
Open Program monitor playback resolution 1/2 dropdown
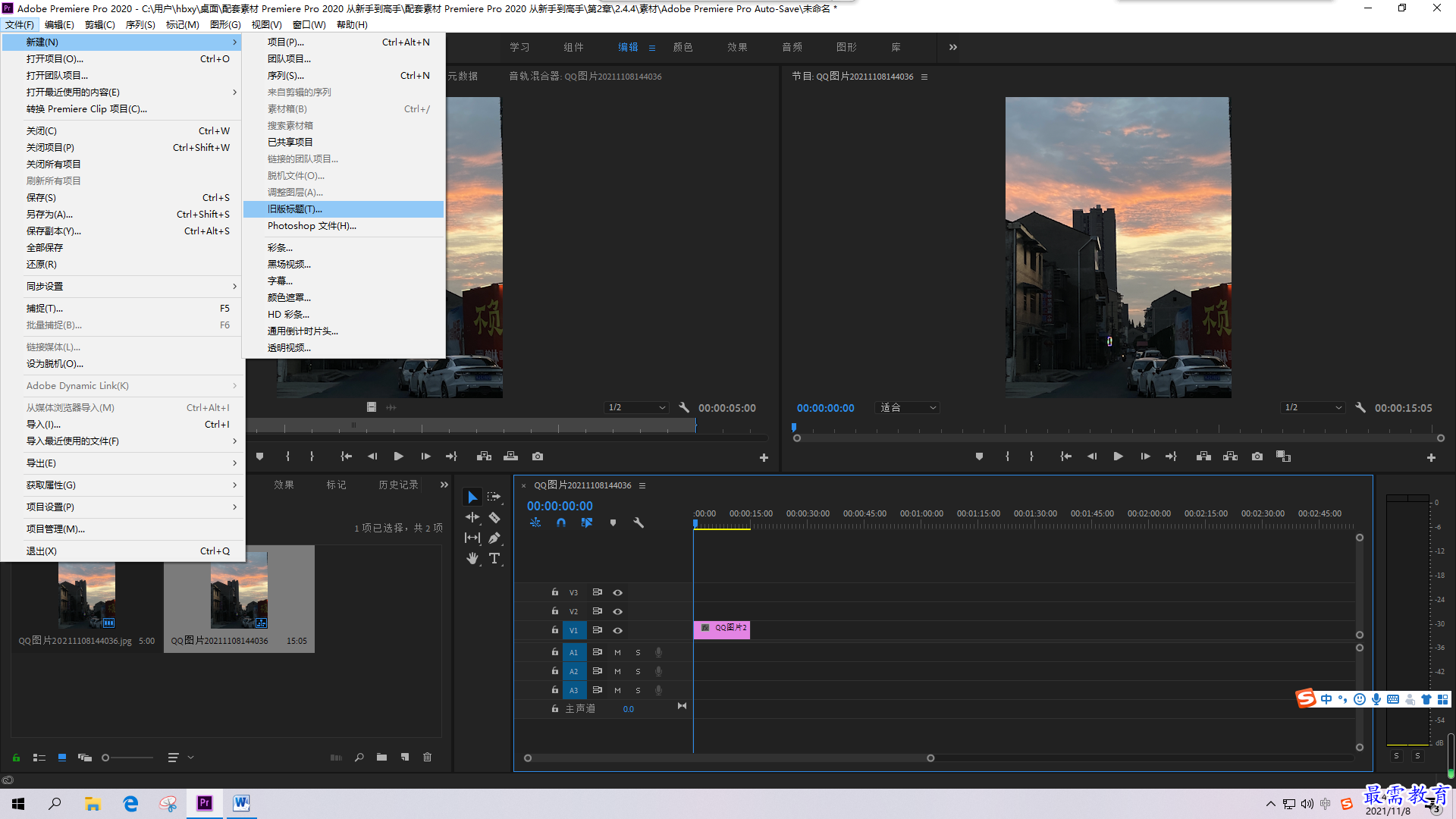[x=1313, y=407]
